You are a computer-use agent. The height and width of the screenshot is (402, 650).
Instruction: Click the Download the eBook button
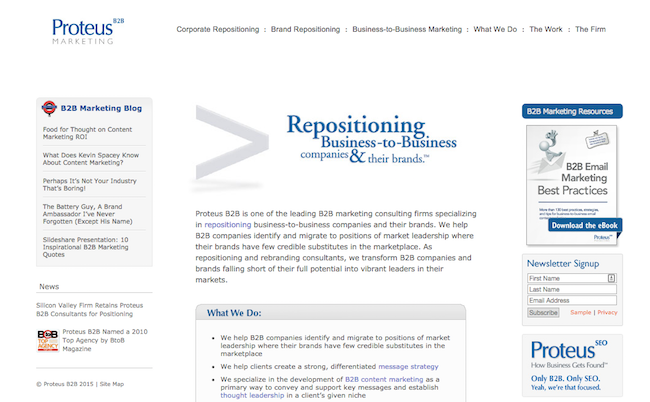[585, 225]
